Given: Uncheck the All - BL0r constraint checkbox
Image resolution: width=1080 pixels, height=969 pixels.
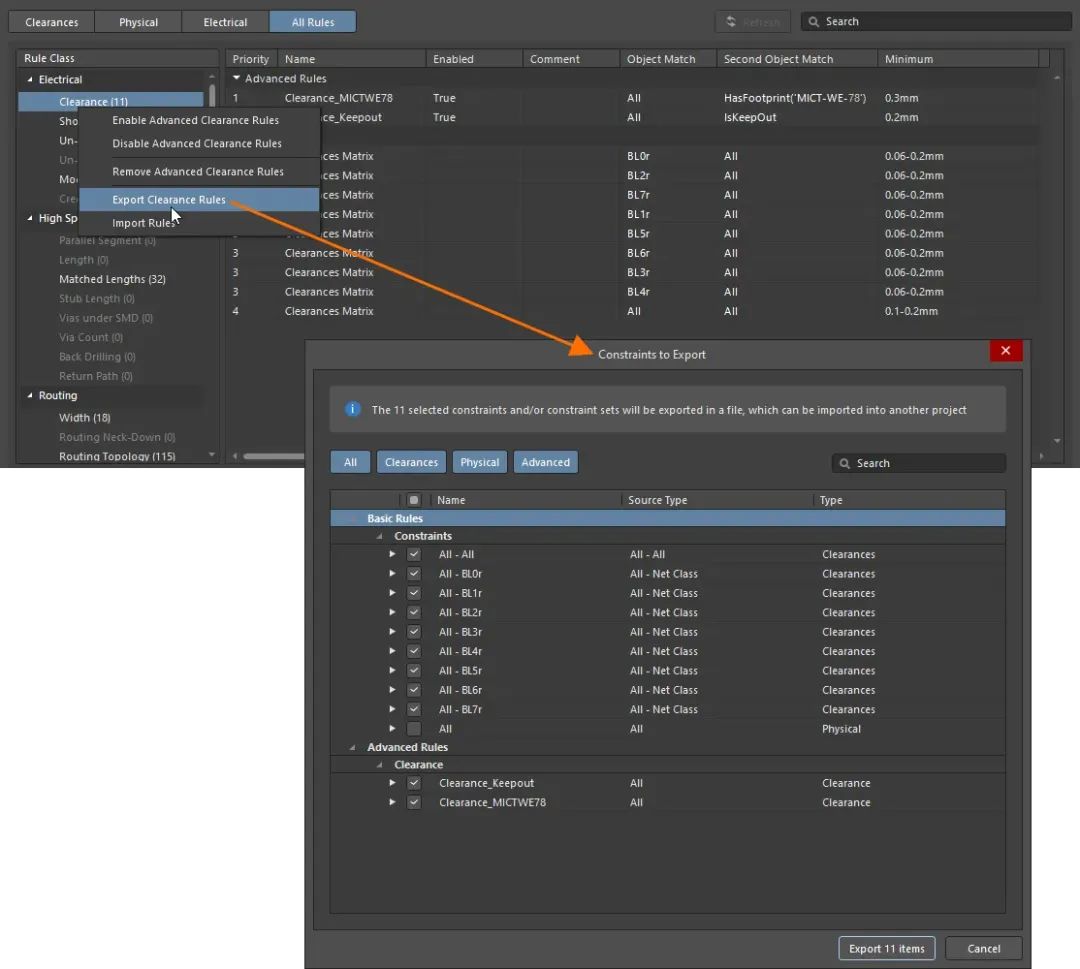Looking at the screenshot, I should (414, 574).
